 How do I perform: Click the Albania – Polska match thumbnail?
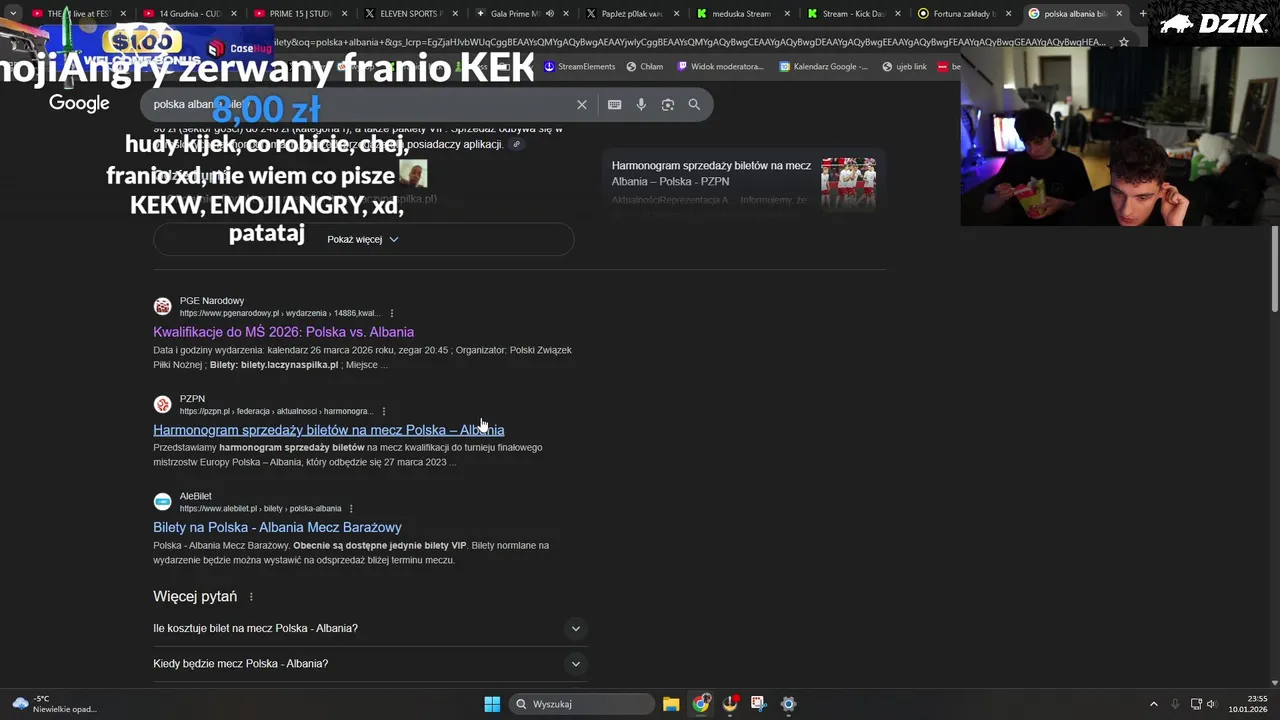coord(848,184)
